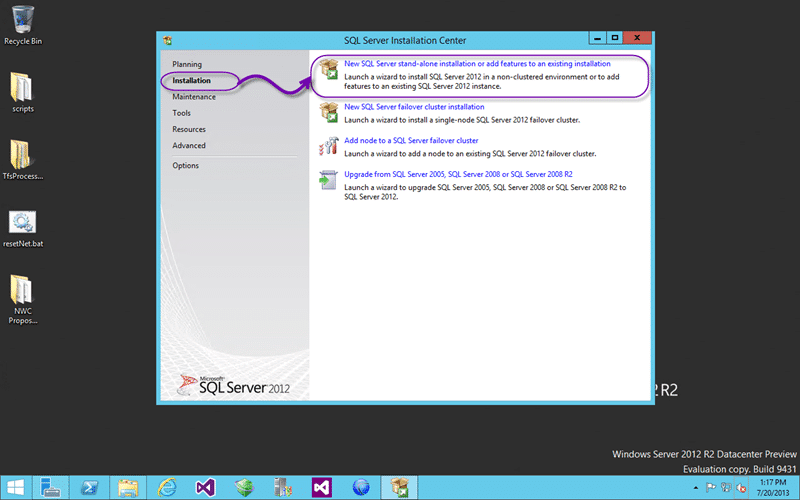
Task: Click the blue globe icon in taskbar
Action: pos(361,488)
